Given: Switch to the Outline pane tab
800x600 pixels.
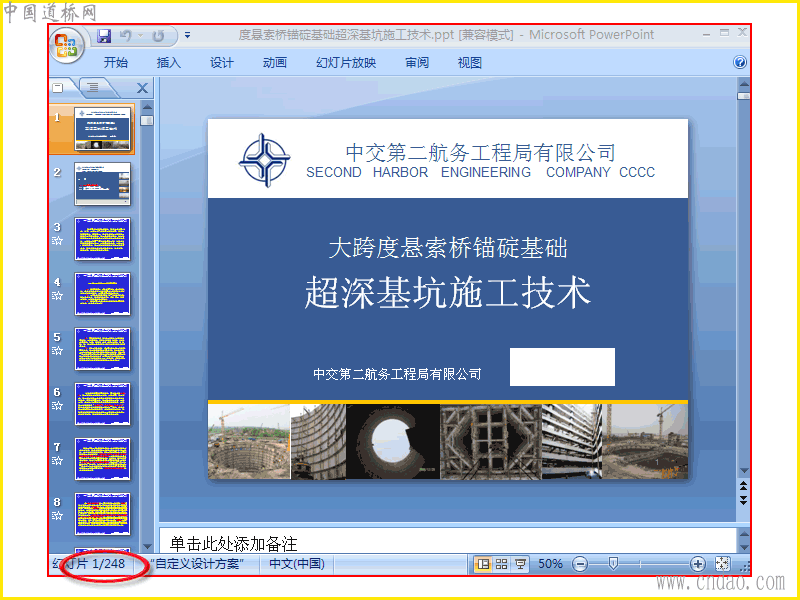Looking at the screenshot, I should pyautogui.click(x=93, y=88).
